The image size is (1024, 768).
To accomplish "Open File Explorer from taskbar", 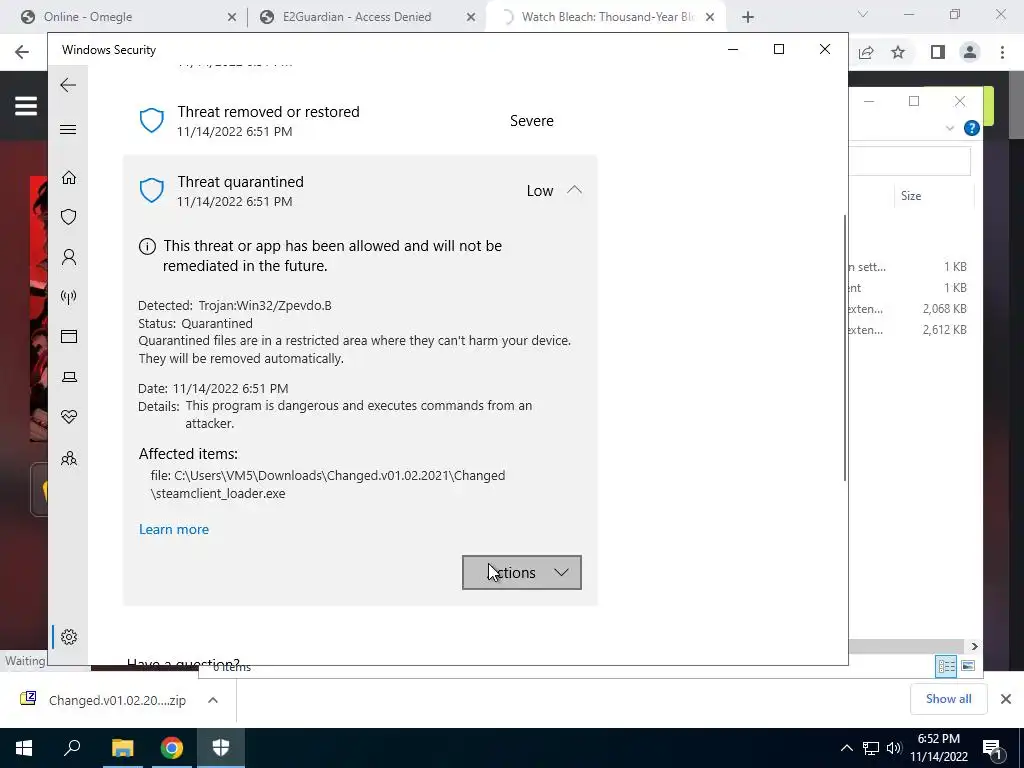I will tap(122, 748).
